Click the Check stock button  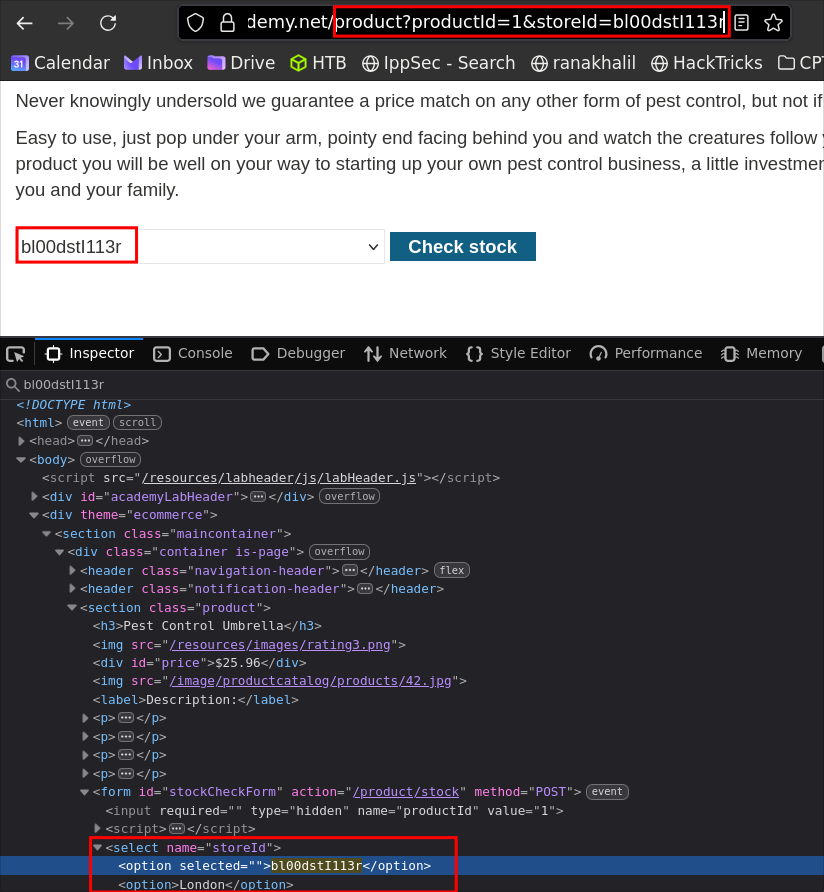pos(462,247)
